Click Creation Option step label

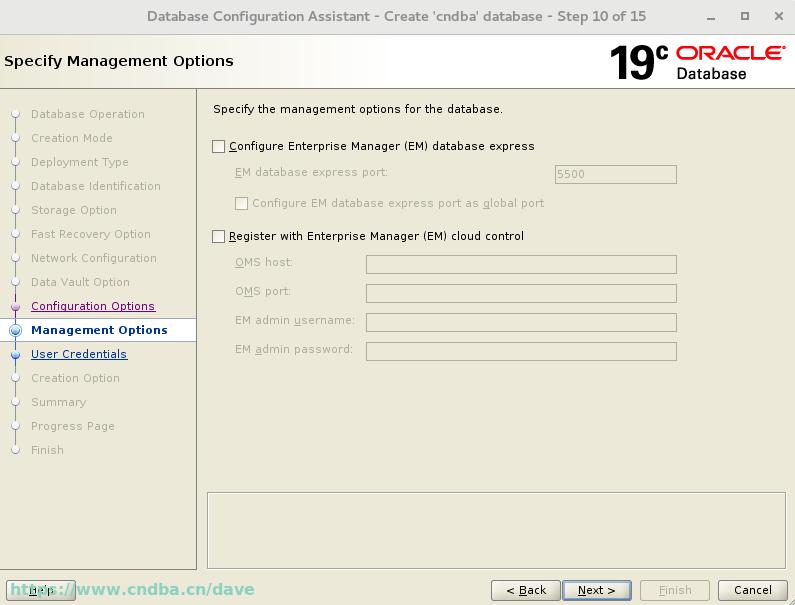76,378
